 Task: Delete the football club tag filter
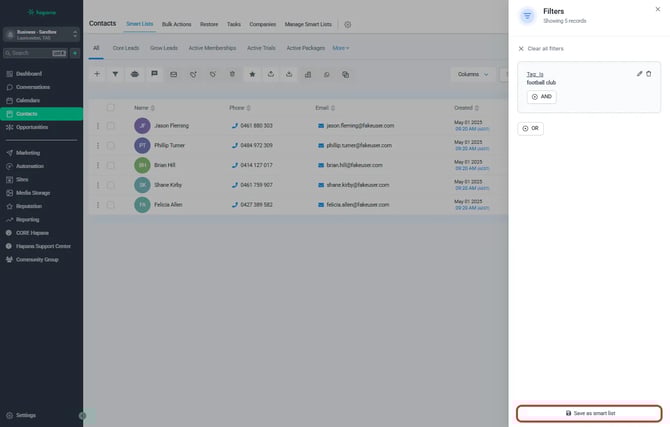pyautogui.click(x=649, y=74)
